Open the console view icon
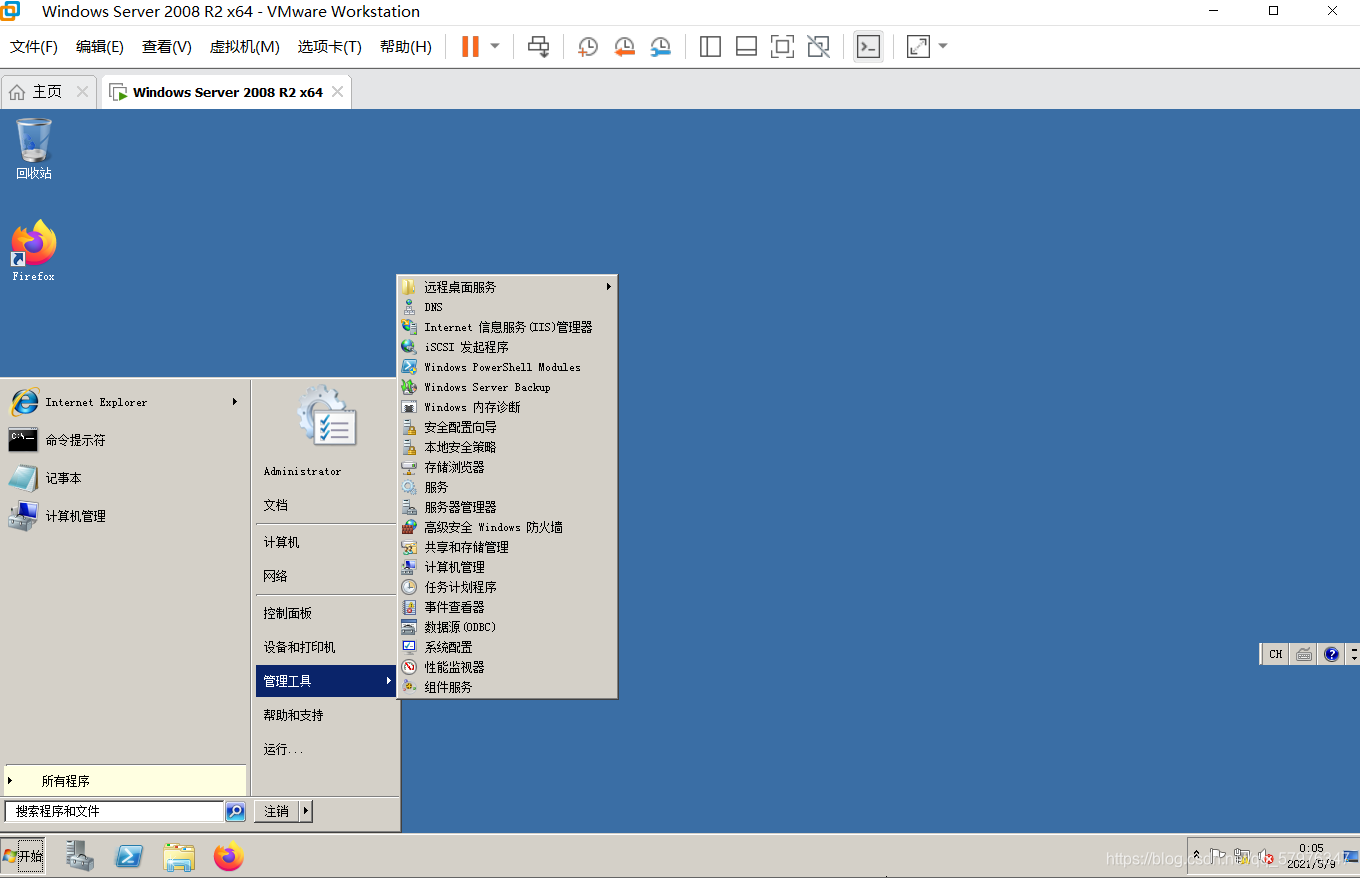Image resolution: width=1360 pixels, height=878 pixels. click(868, 47)
